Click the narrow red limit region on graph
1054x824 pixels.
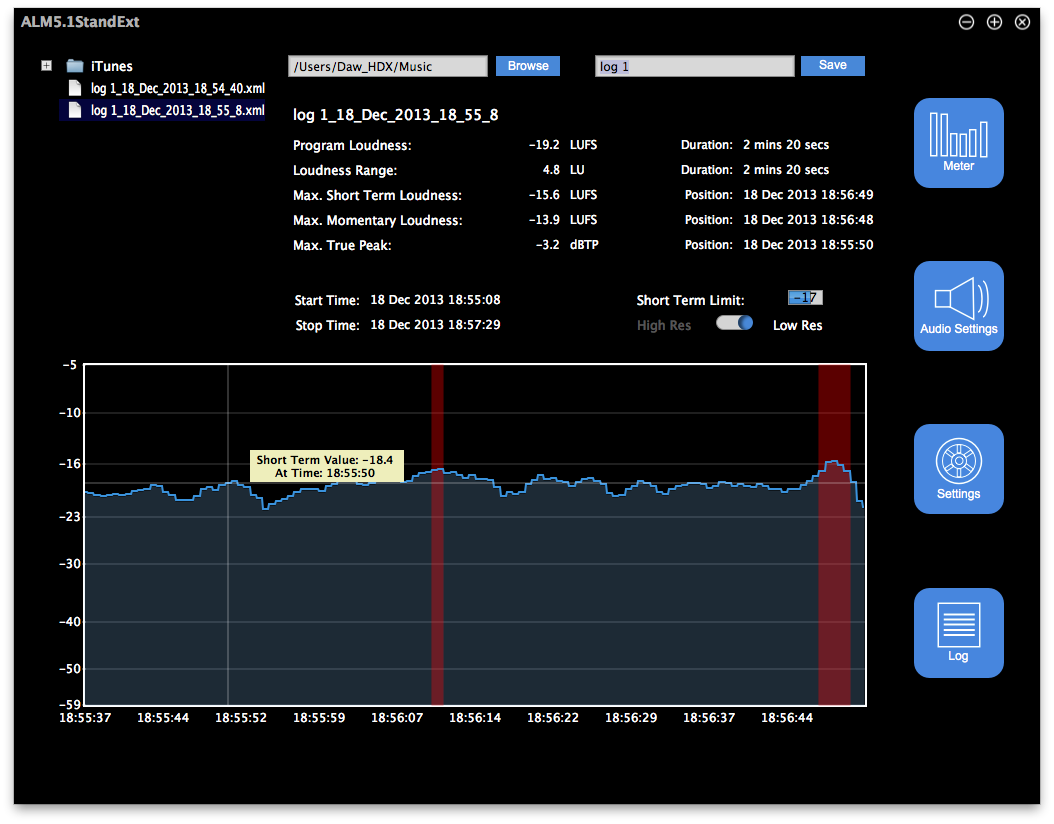(437, 535)
